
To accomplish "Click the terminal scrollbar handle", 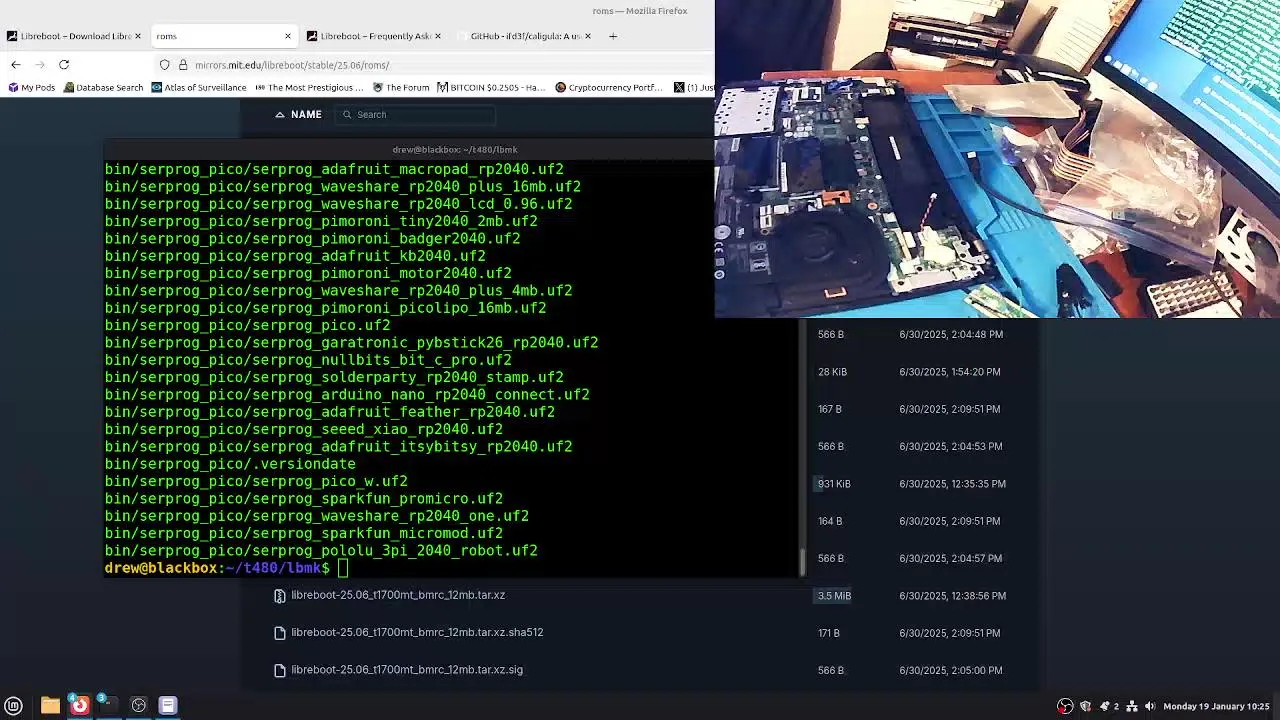I will pyautogui.click(x=801, y=563).
